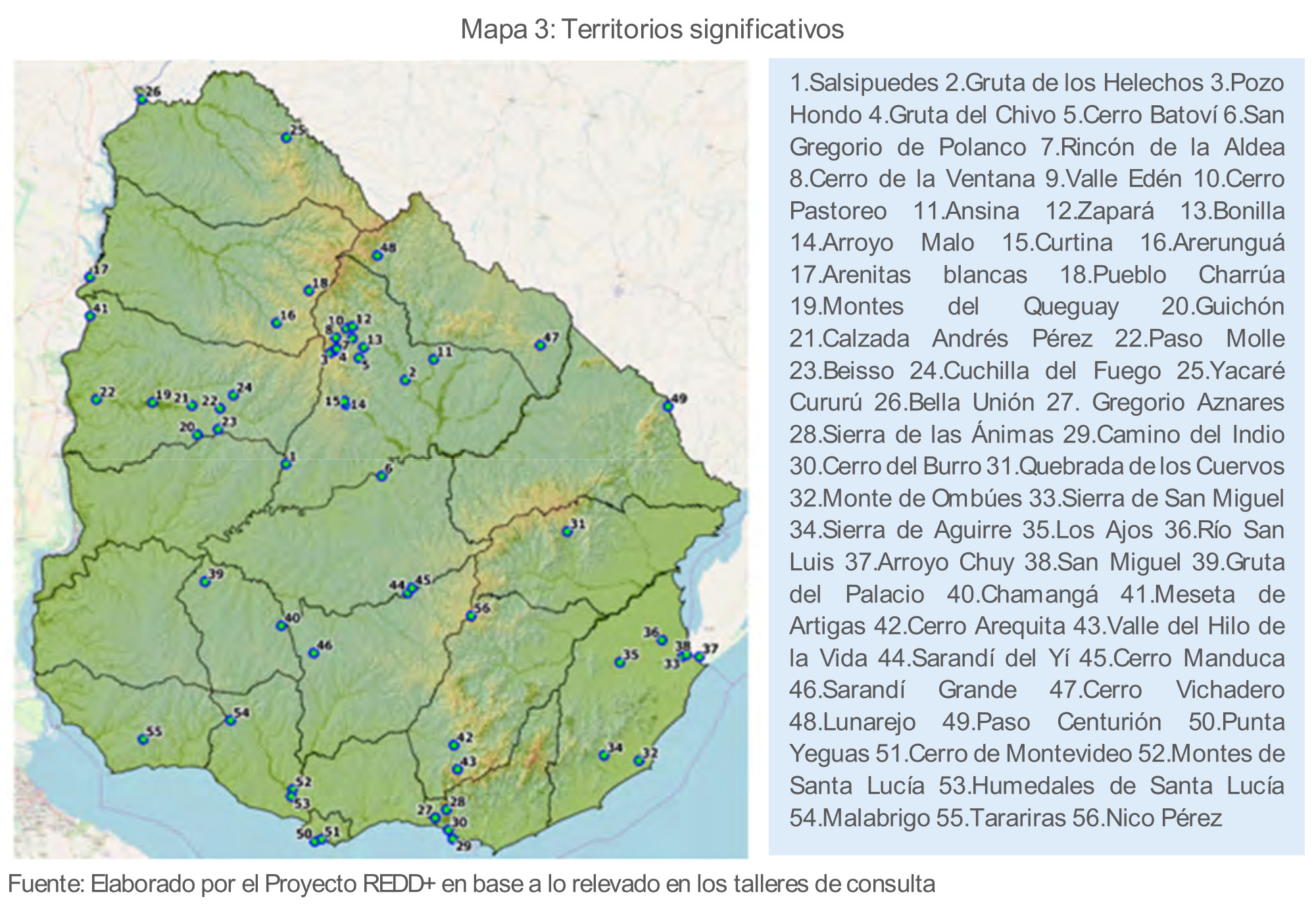Screen dimensions: 1316x905
Task: Click map marker number 40
Action: 281,625
